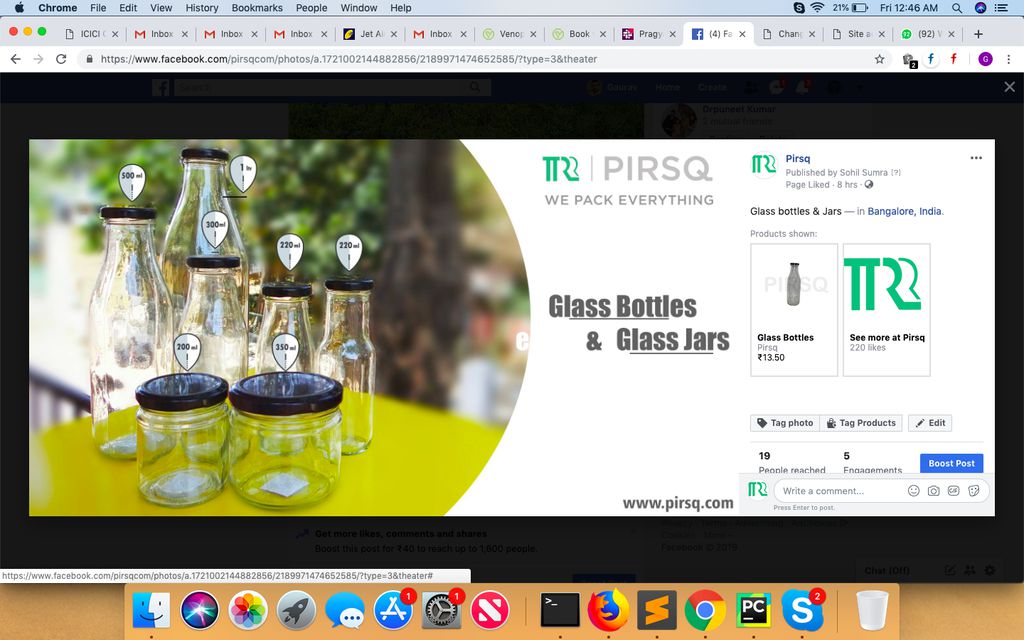The width and height of the screenshot is (1024, 640).
Task: Open Chrome from the dock
Action: pos(705,611)
